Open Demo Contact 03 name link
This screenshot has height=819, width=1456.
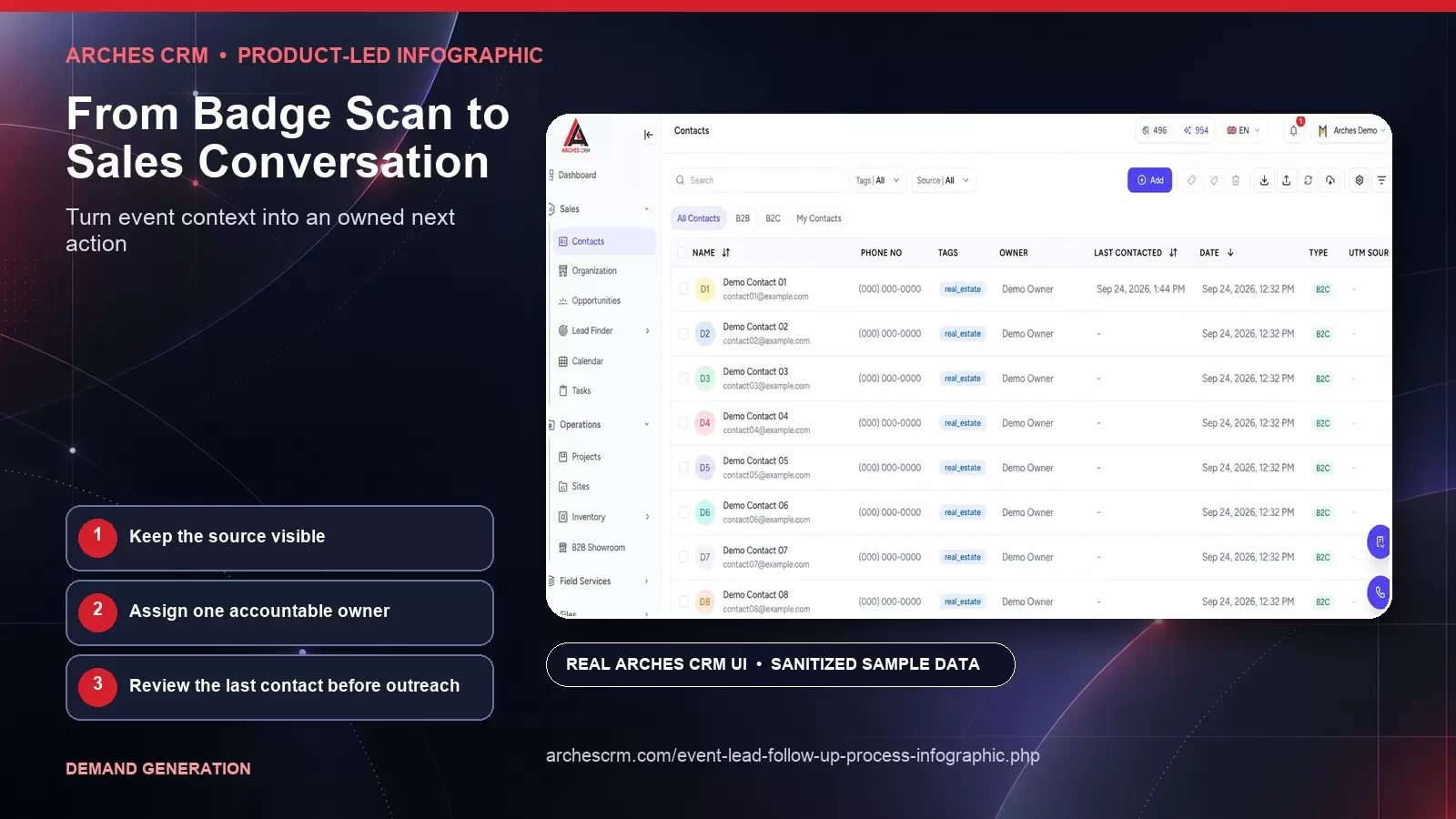(x=755, y=371)
